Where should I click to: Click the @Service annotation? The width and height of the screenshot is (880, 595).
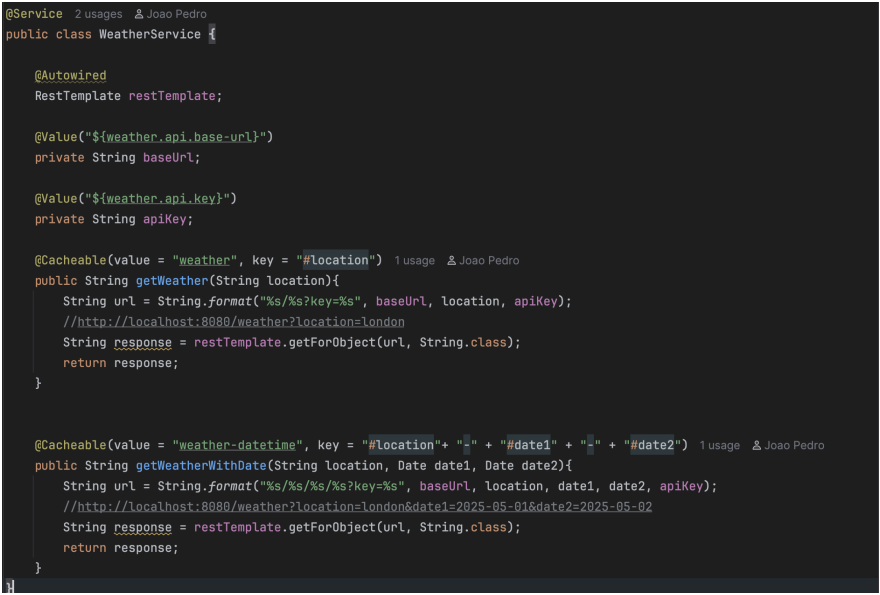[x=34, y=14]
